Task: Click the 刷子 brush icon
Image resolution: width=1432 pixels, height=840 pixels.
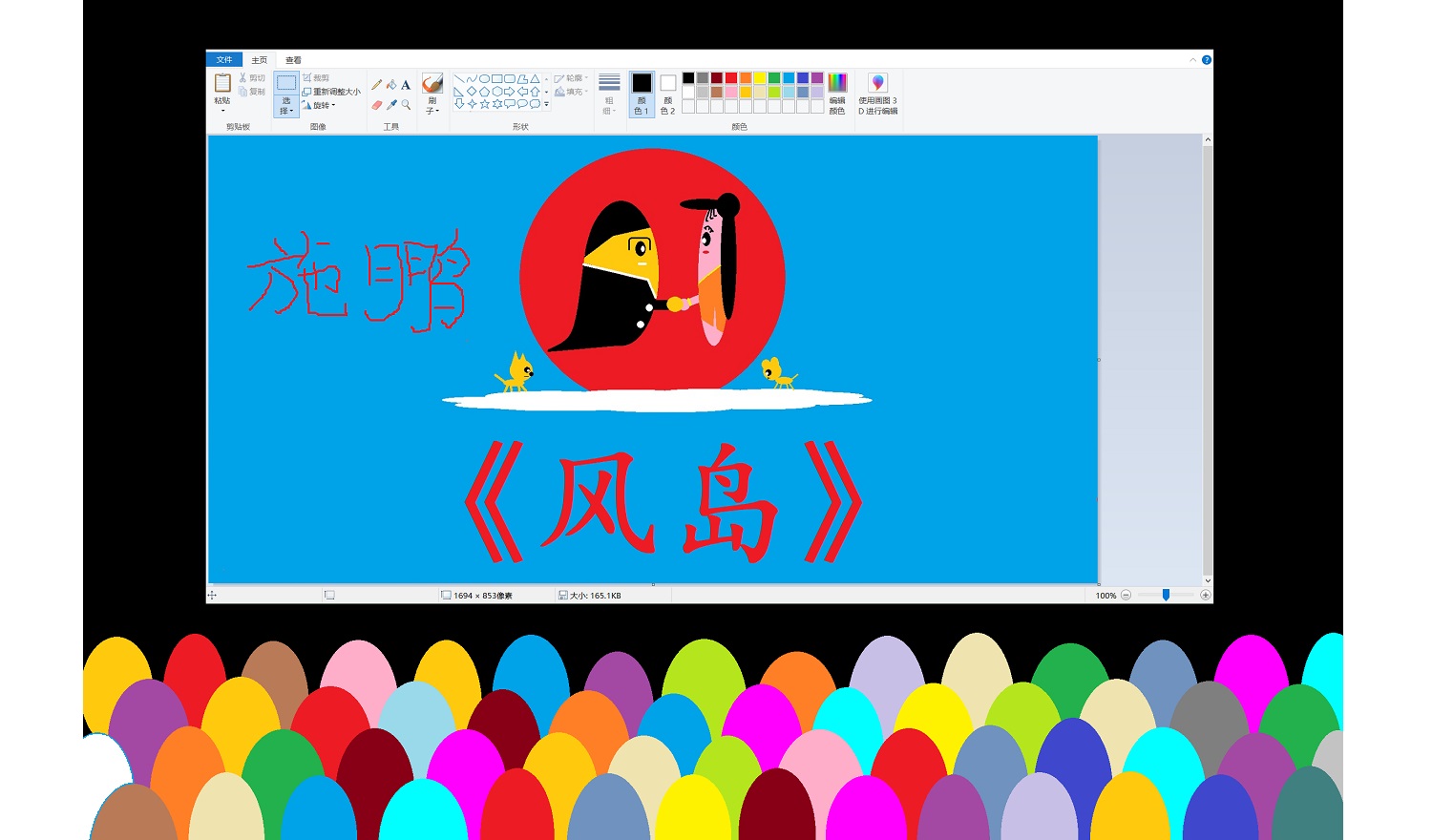Action: 432,84
